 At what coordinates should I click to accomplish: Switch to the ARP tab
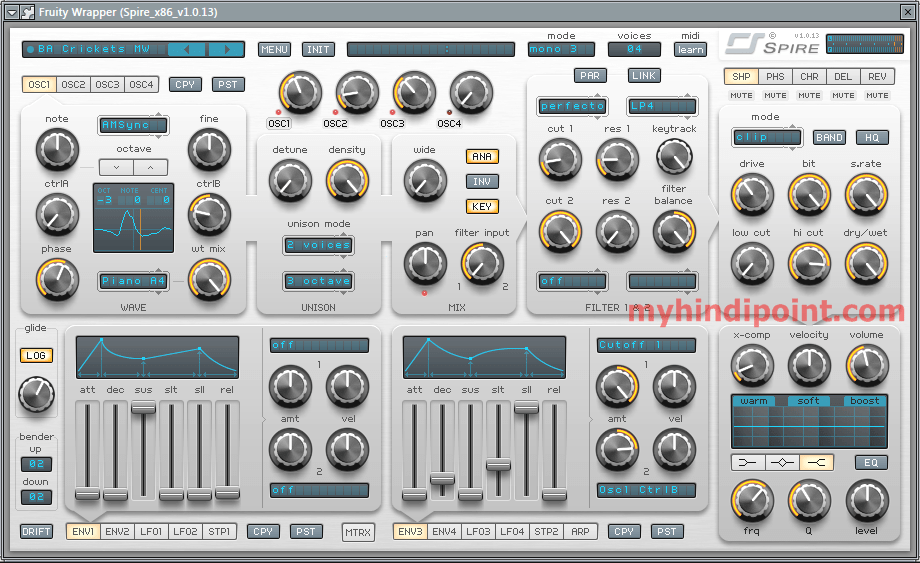(580, 531)
